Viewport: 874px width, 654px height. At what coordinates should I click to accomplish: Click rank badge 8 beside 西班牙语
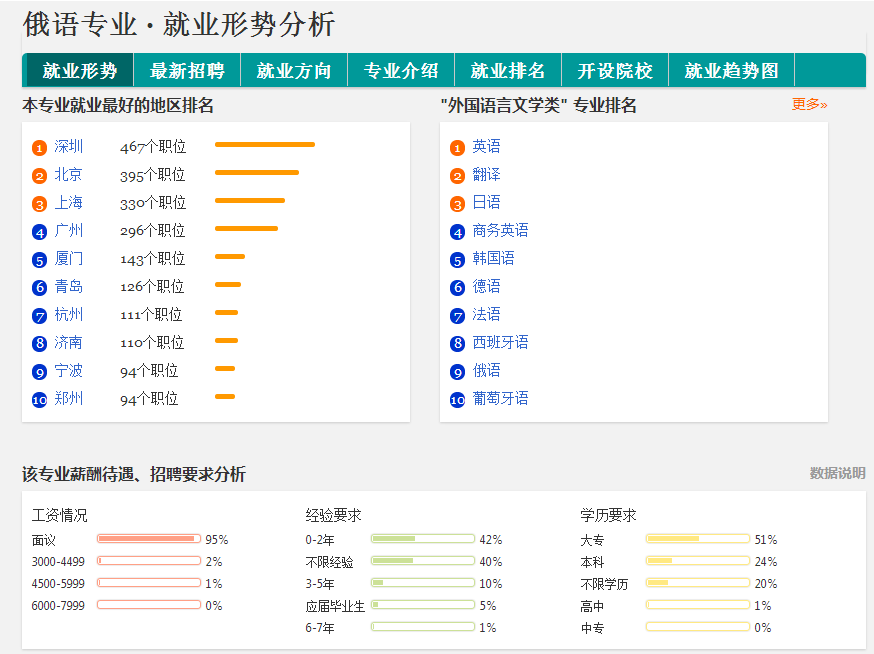(x=457, y=344)
